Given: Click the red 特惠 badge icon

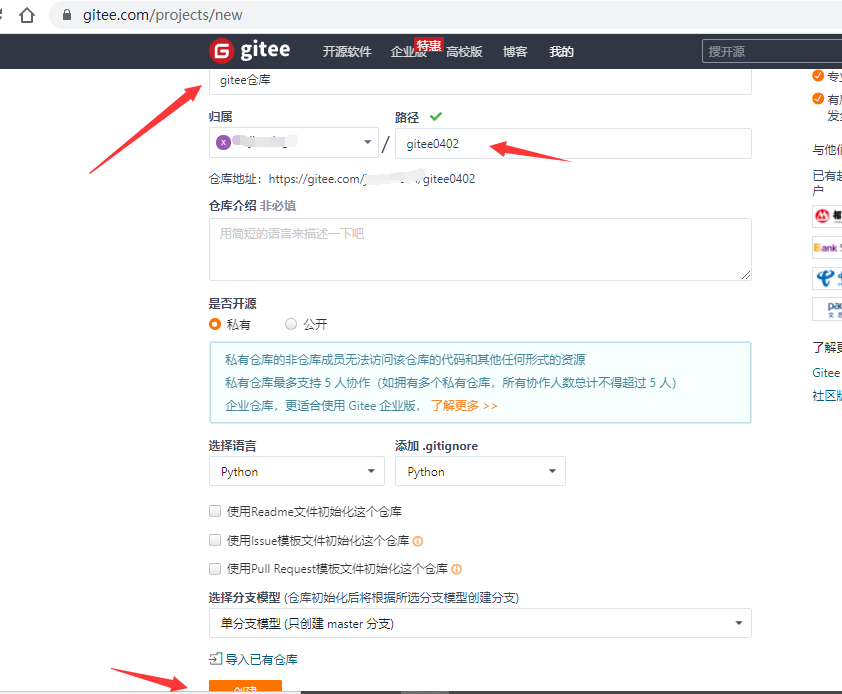Looking at the screenshot, I should pos(429,44).
